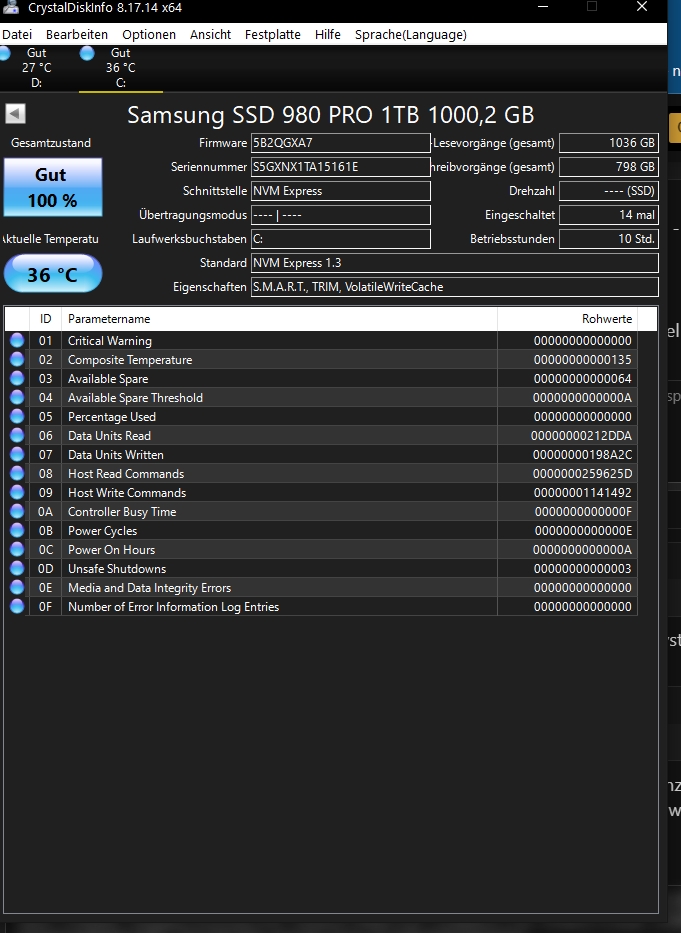Click the status orb for Composite Temperature
The width and height of the screenshot is (681, 933).
click(x=17, y=359)
